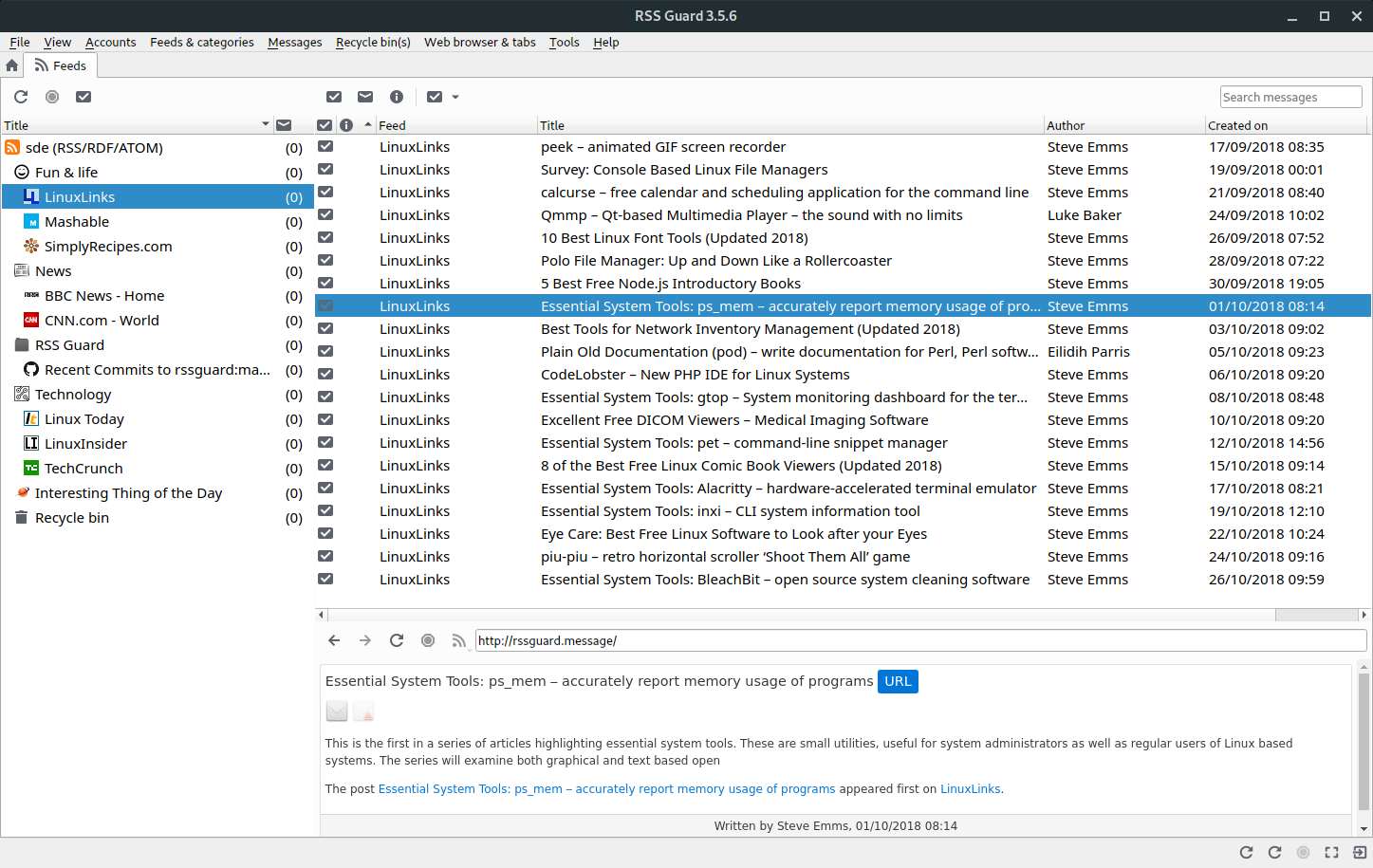
Task: Open the Web browser & tabs menu
Action: coord(480,42)
